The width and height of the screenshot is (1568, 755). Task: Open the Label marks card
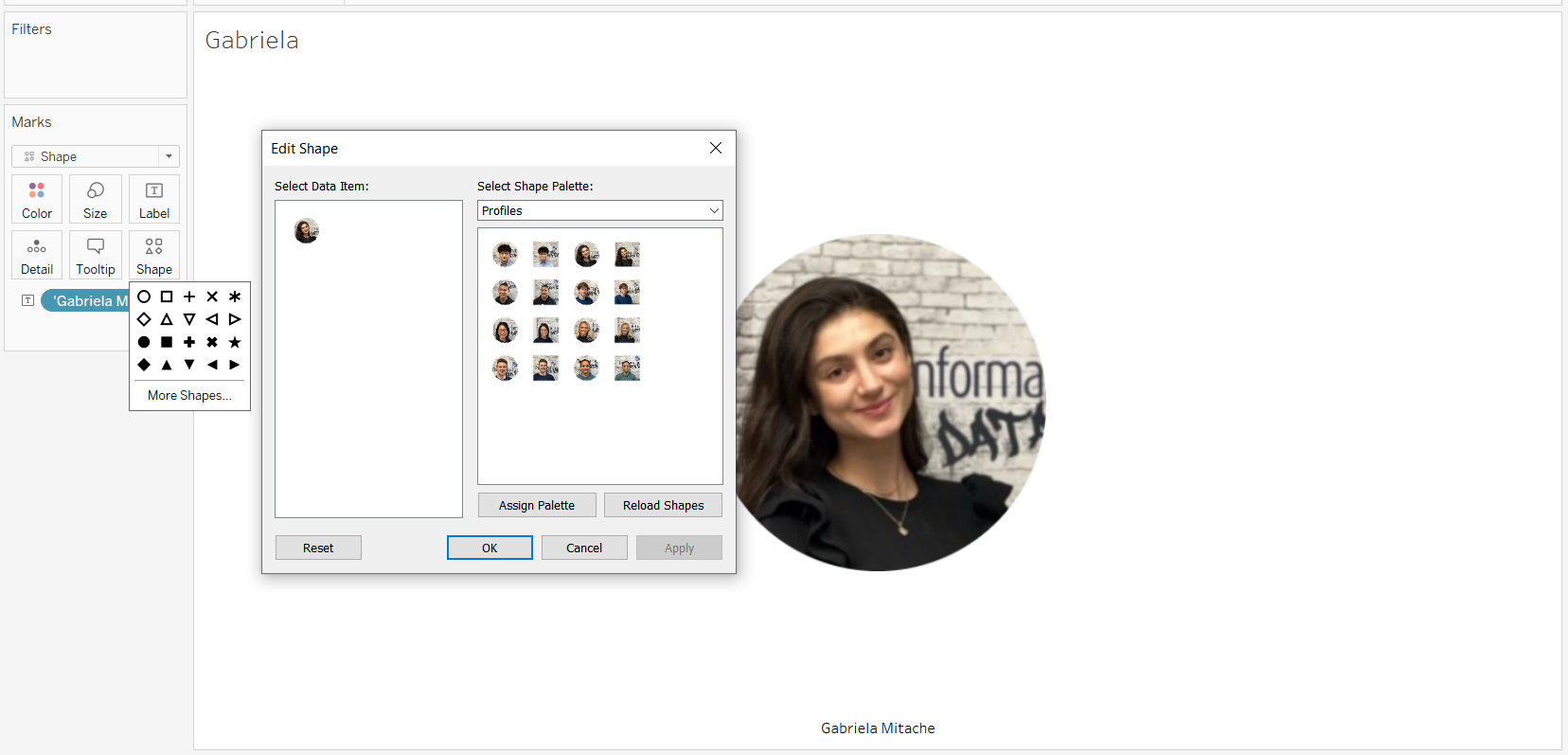point(154,199)
